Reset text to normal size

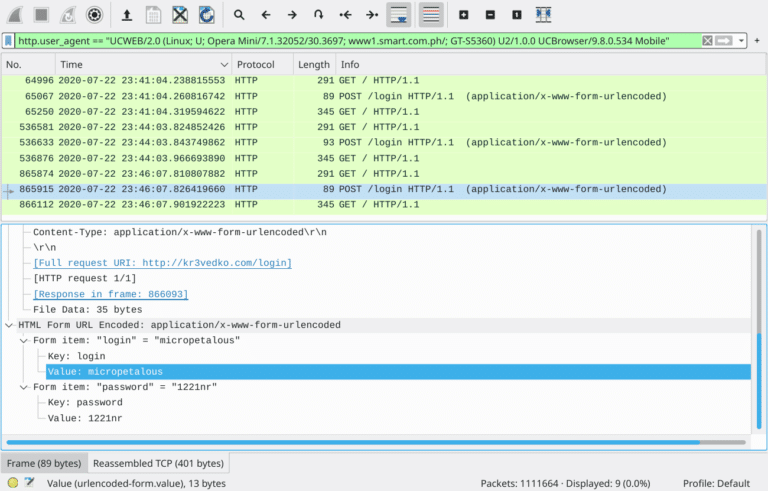coord(516,15)
